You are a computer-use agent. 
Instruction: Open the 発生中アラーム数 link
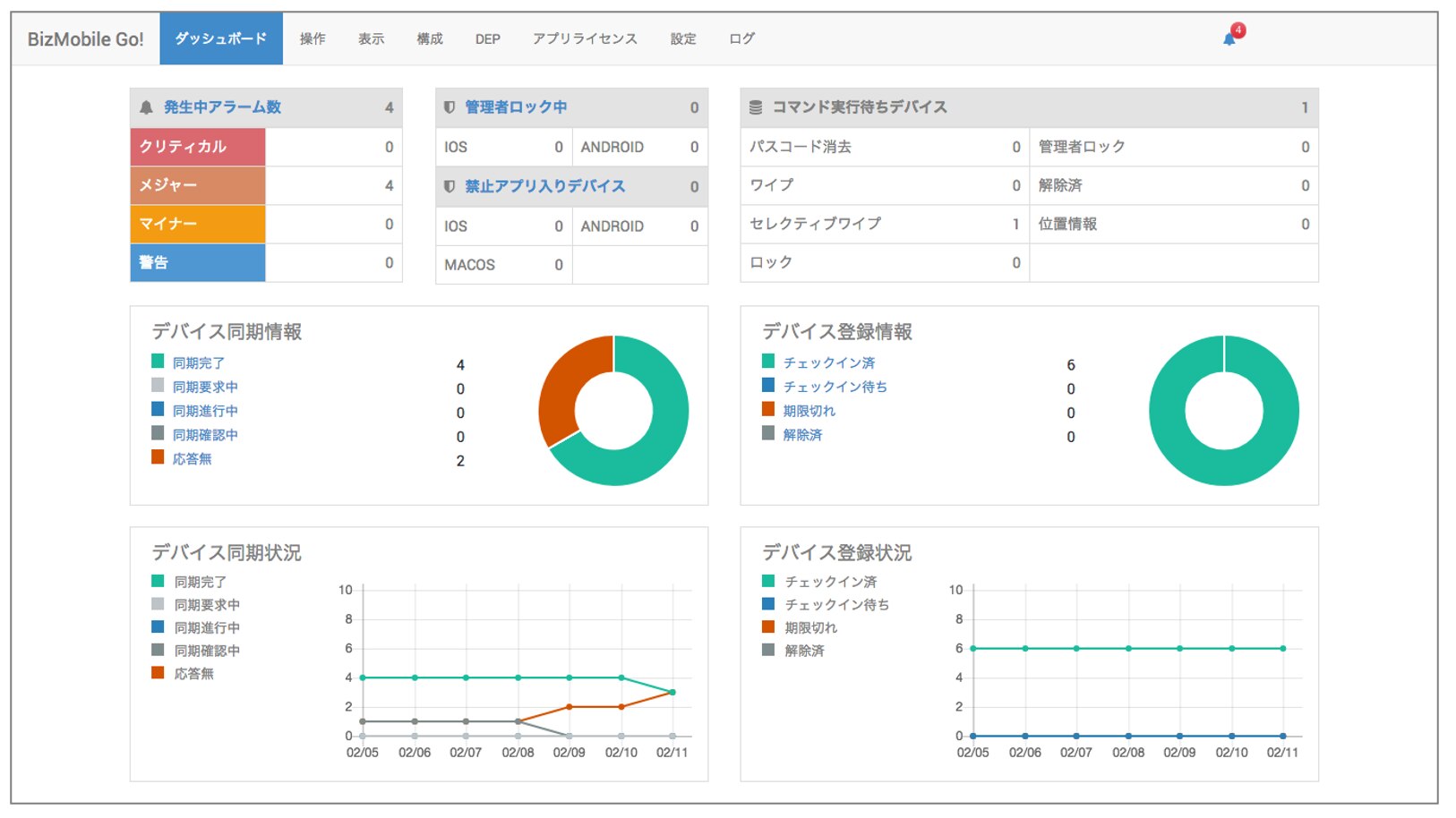222,107
